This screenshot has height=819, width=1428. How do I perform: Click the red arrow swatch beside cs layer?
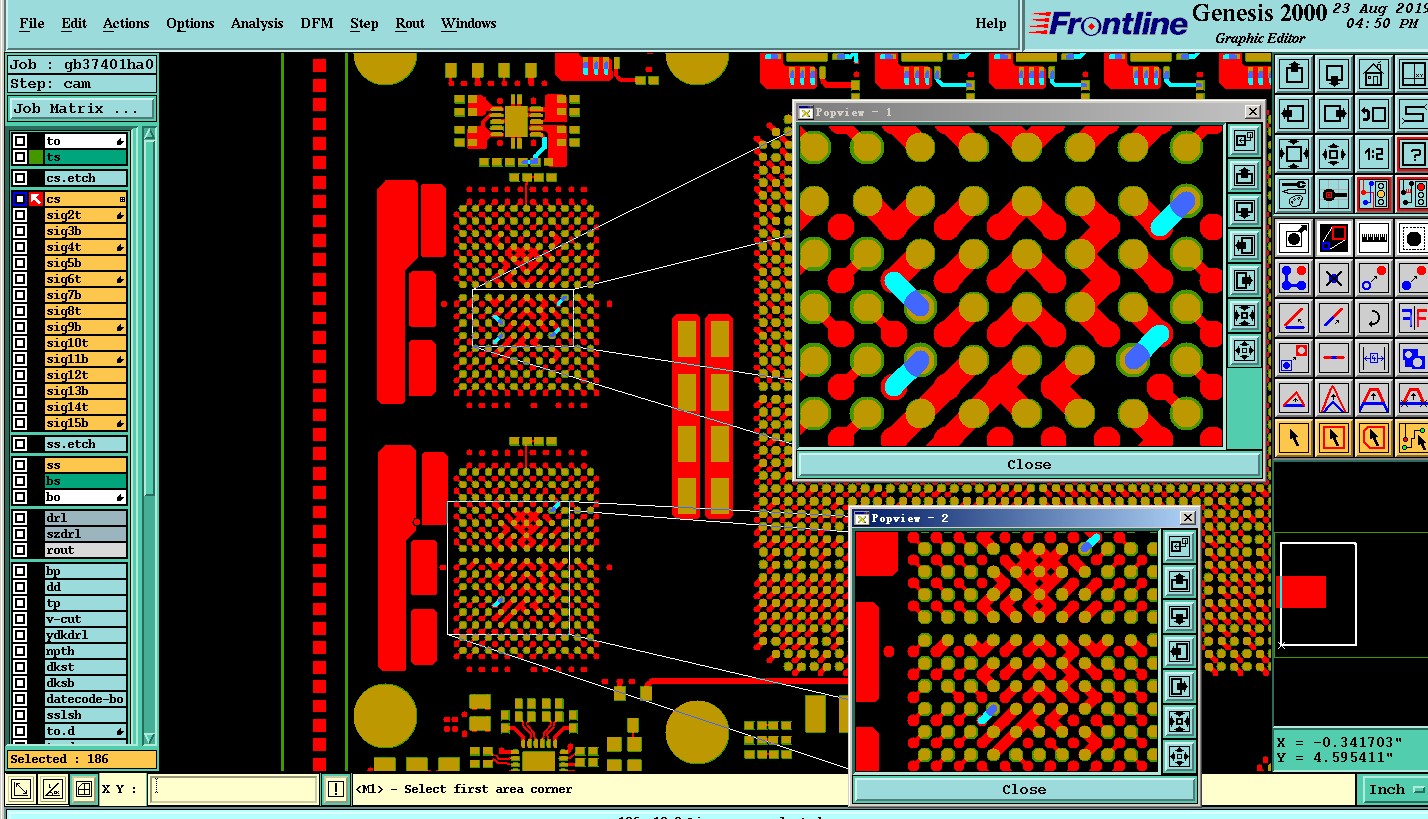pyautogui.click(x=36, y=199)
